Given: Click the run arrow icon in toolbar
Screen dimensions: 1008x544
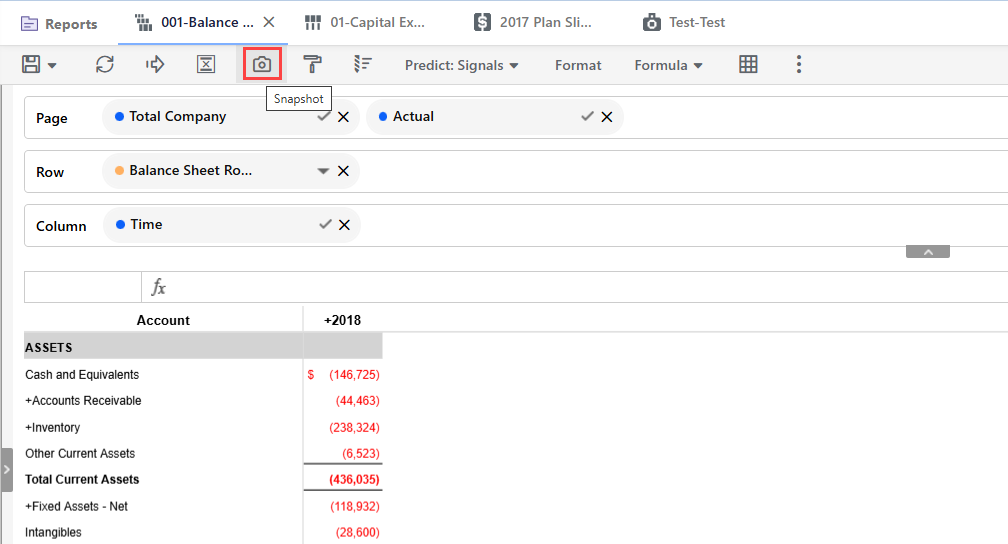Looking at the screenshot, I should [x=155, y=65].
